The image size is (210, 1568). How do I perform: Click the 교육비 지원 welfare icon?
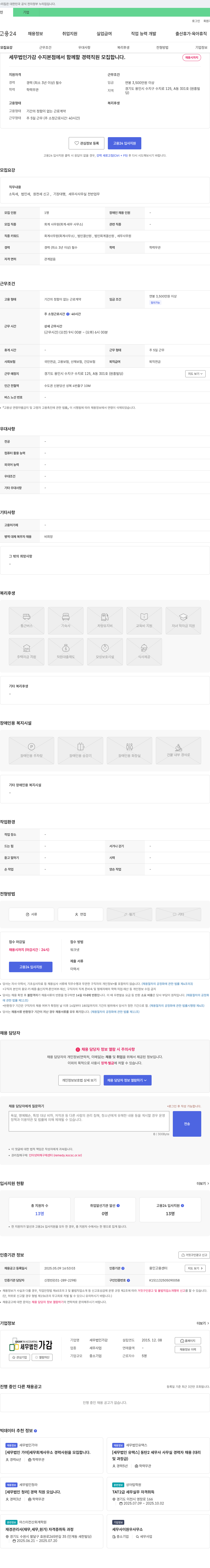(144, 620)
